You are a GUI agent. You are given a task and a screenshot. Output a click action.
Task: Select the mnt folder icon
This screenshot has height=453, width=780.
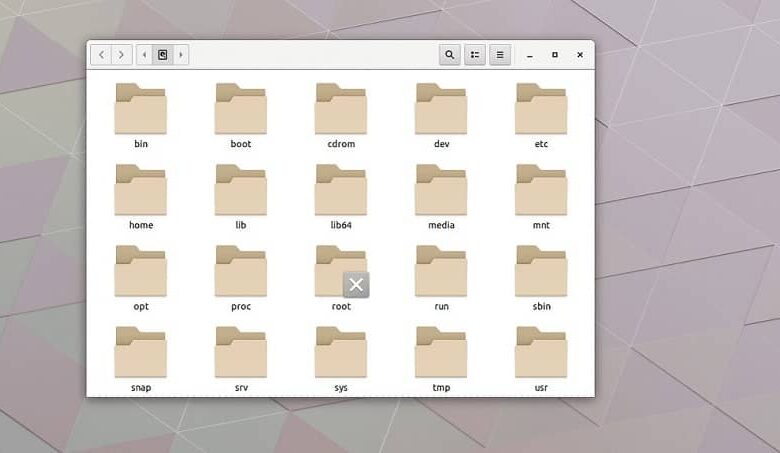point(541,189)
